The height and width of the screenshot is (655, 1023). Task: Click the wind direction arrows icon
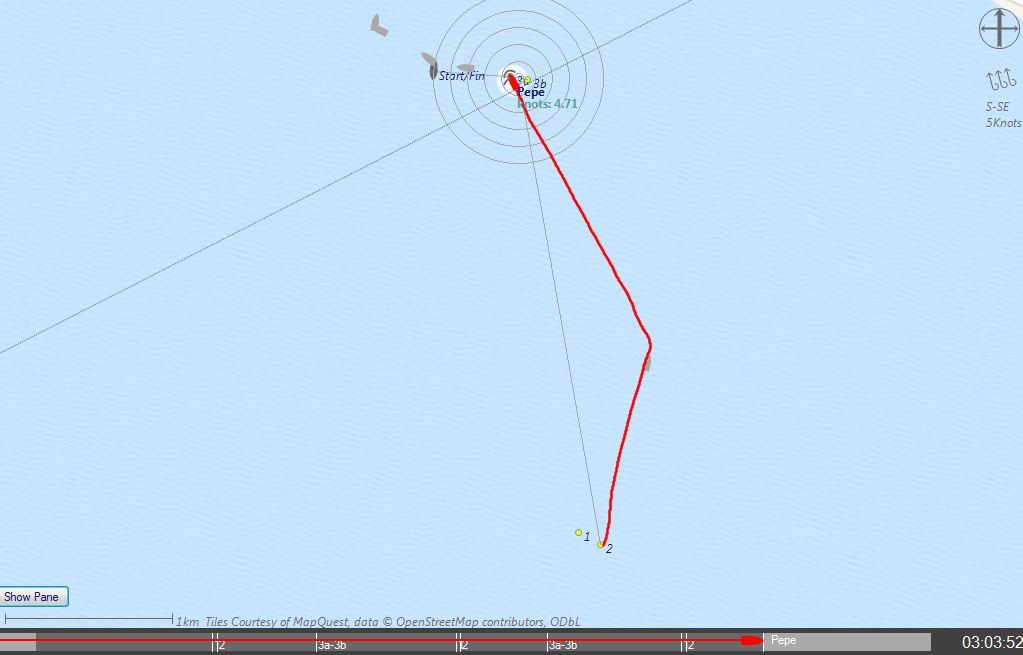pyautogui.click(x=1001, y=80)
